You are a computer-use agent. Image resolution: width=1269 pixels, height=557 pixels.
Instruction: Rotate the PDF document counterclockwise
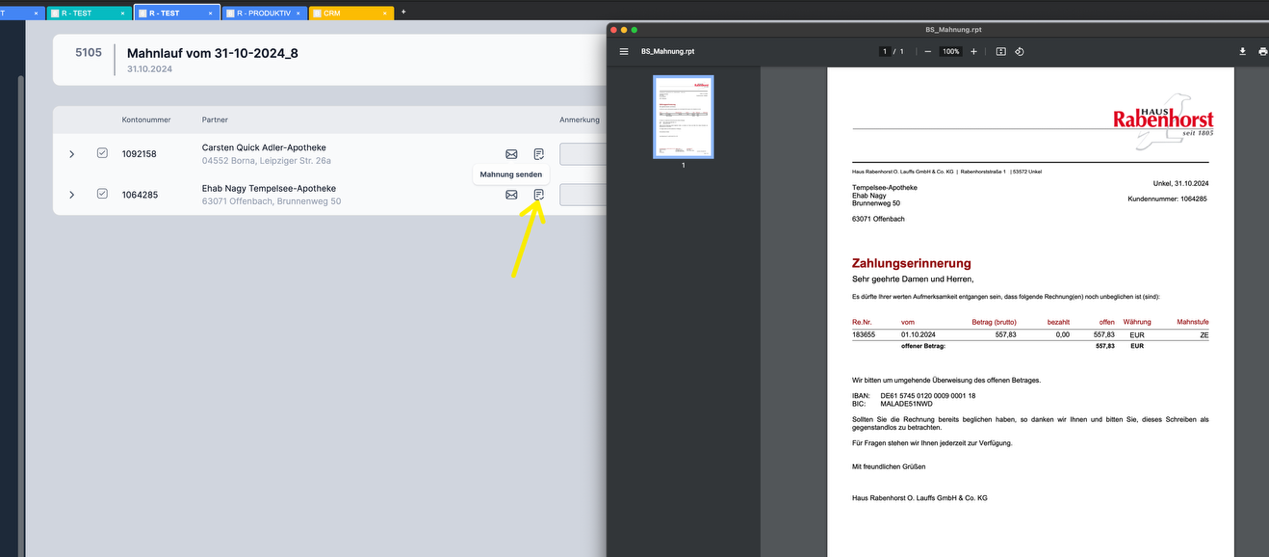(x=1019, y=51)
